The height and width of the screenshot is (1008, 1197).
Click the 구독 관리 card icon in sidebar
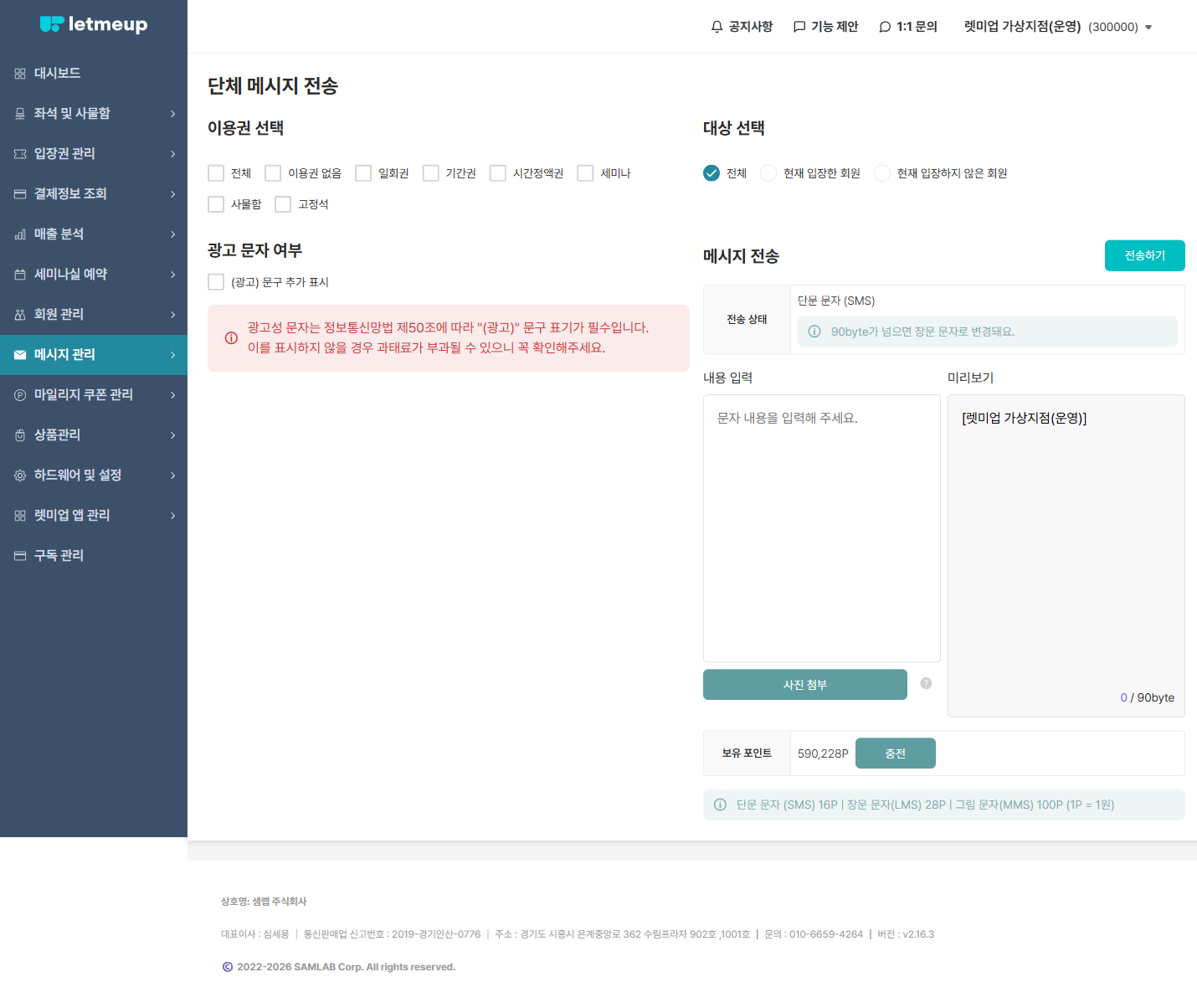pyautogui.click(x=20, y=556)
